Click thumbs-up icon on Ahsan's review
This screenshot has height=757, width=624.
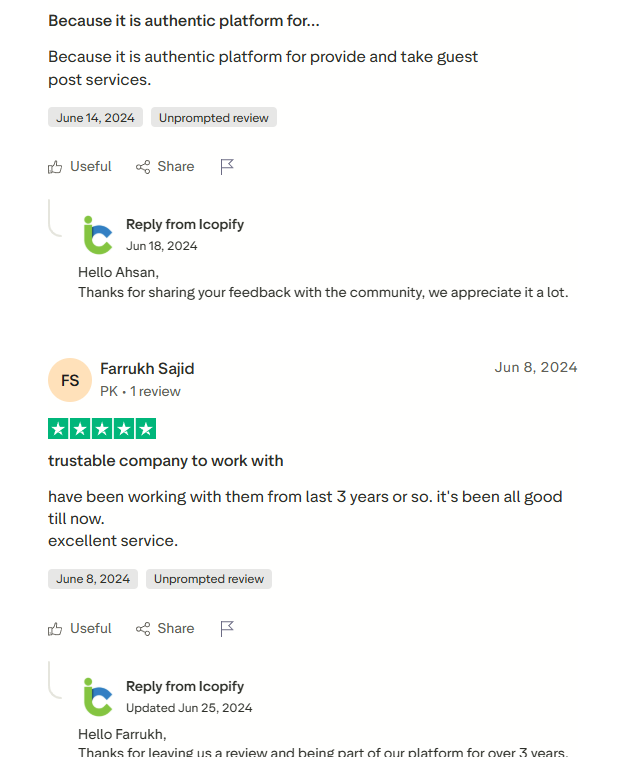coord(55,167)
